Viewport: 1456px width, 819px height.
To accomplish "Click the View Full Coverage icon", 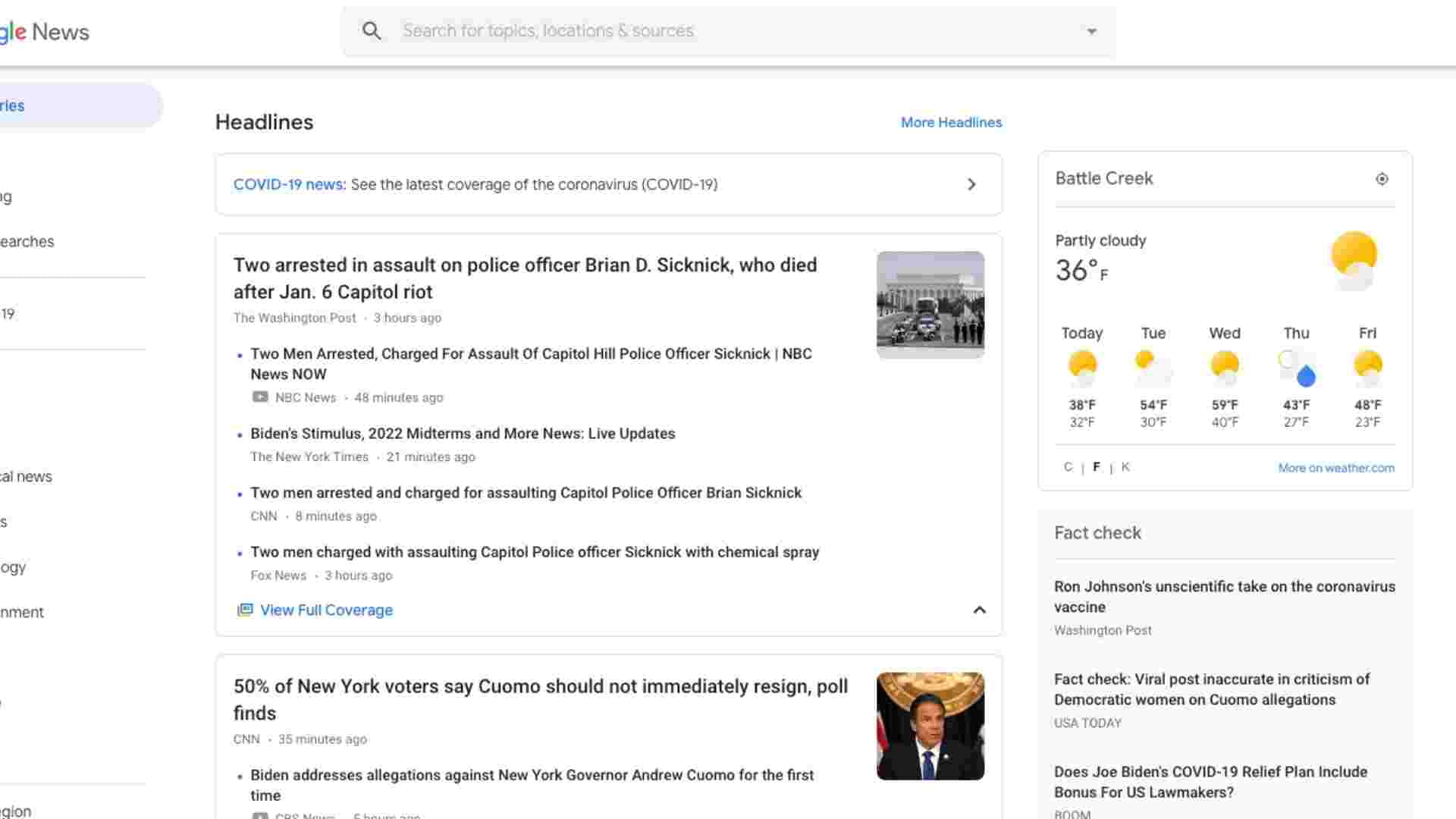I will click(246, 610).
